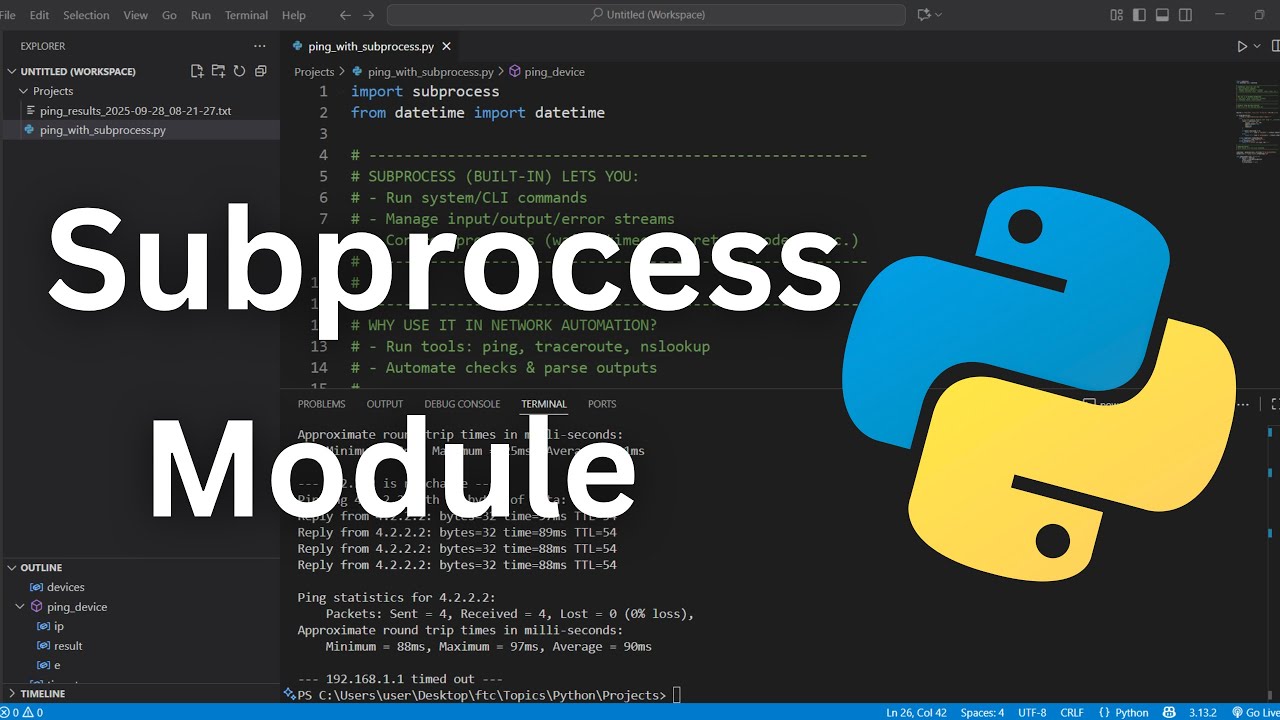Open errors and warnings status indicator
Viewport: 1280px width, 720px height.
[x=23, y=712]
